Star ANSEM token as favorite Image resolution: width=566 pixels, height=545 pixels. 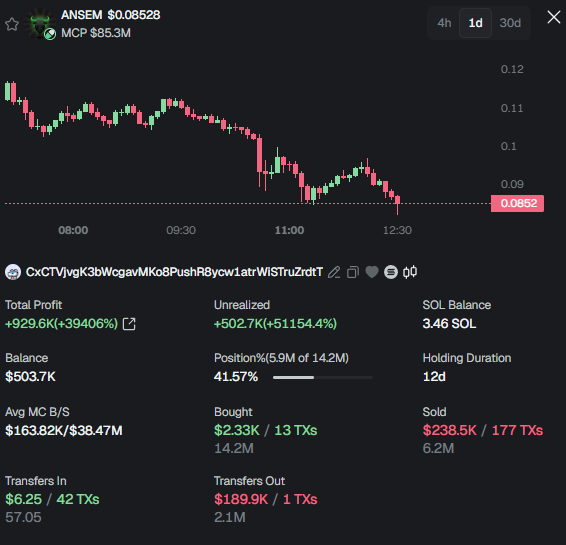click(12, 24)
